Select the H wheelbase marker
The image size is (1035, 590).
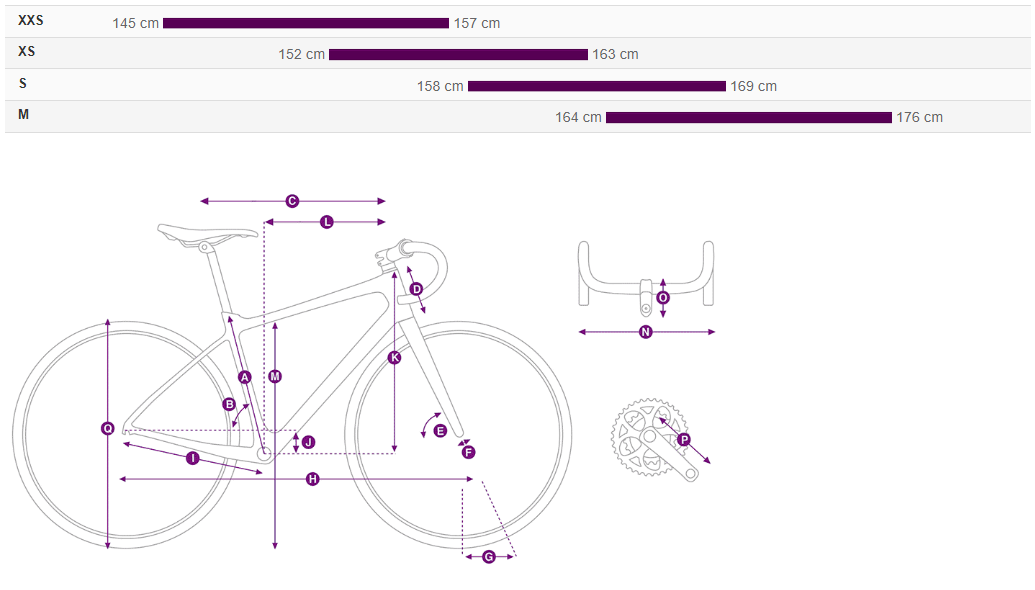312,480
